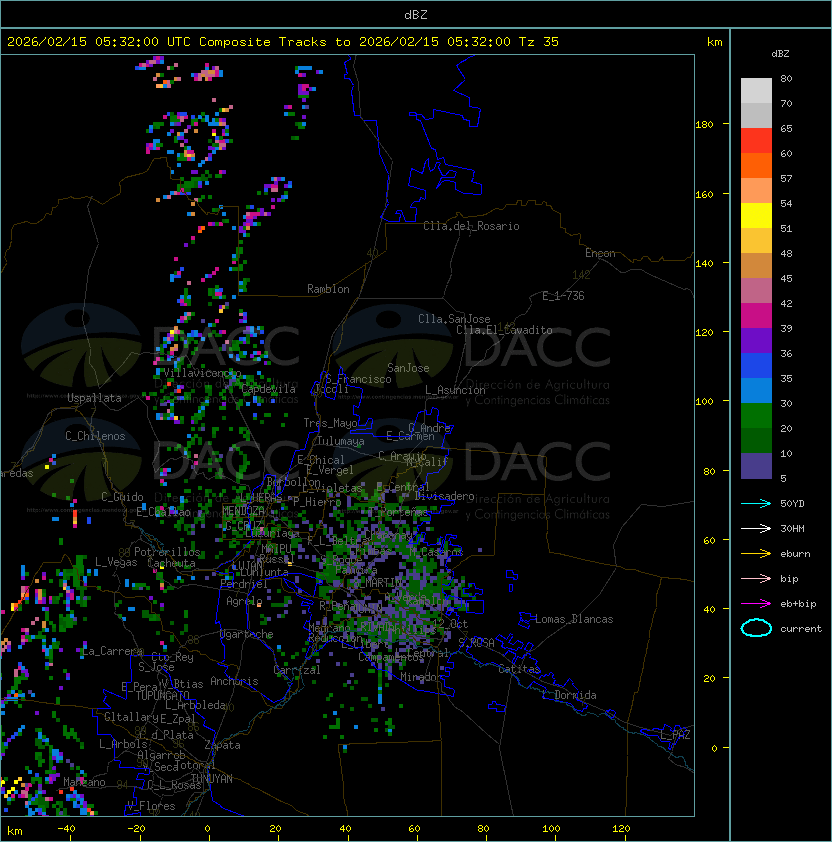Image resolution: width=832 pixels, height=842 pixels.
Task: Click the 'Lomas_Blancas' map label
Action: point(574,619)
